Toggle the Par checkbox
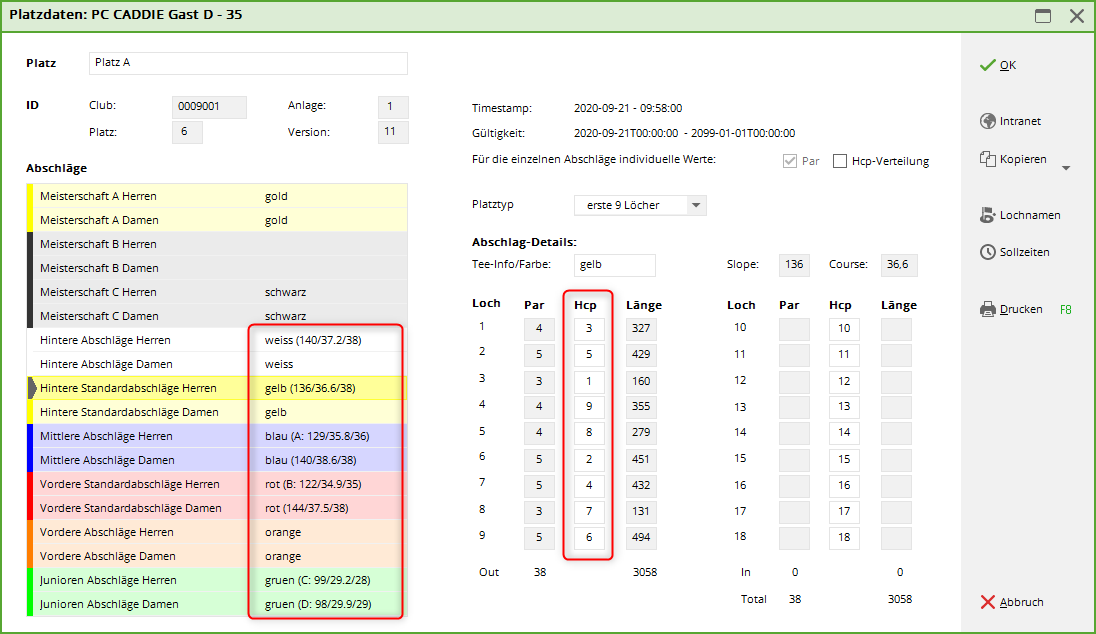1096x634 pixels. coord(789,161)
